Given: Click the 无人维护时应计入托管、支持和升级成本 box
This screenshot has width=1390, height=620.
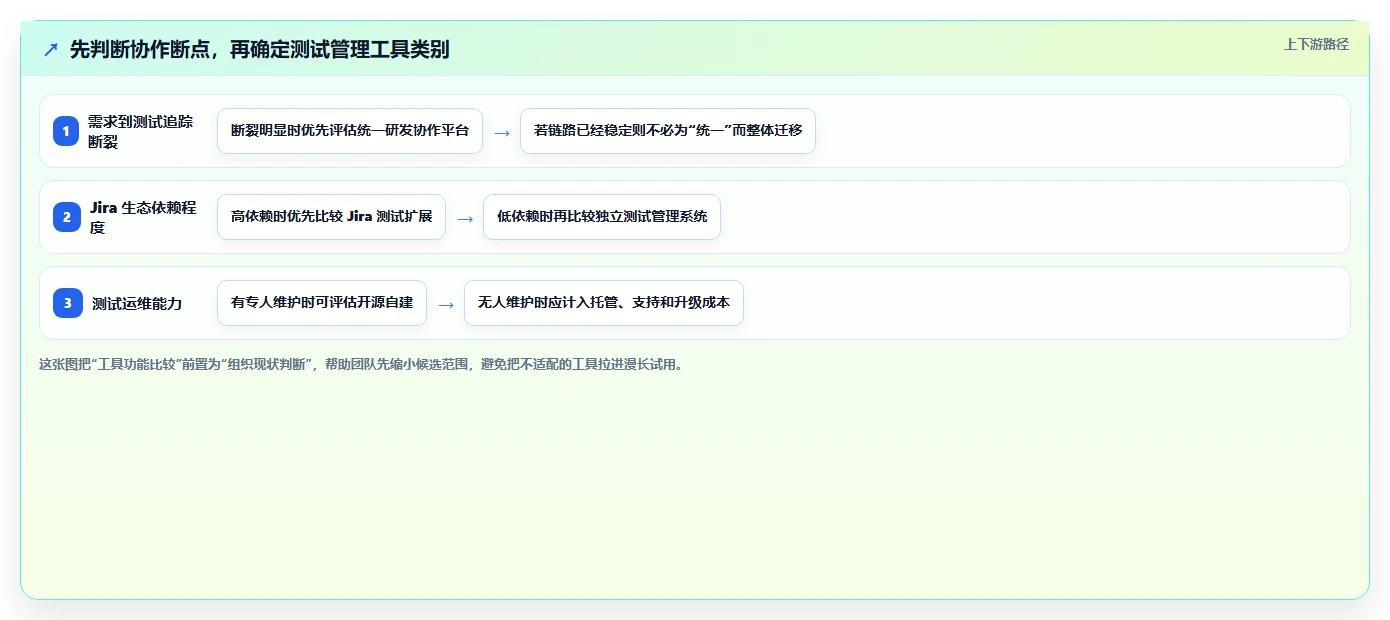Looking at the screenshot, I should (x=604, y=303).
